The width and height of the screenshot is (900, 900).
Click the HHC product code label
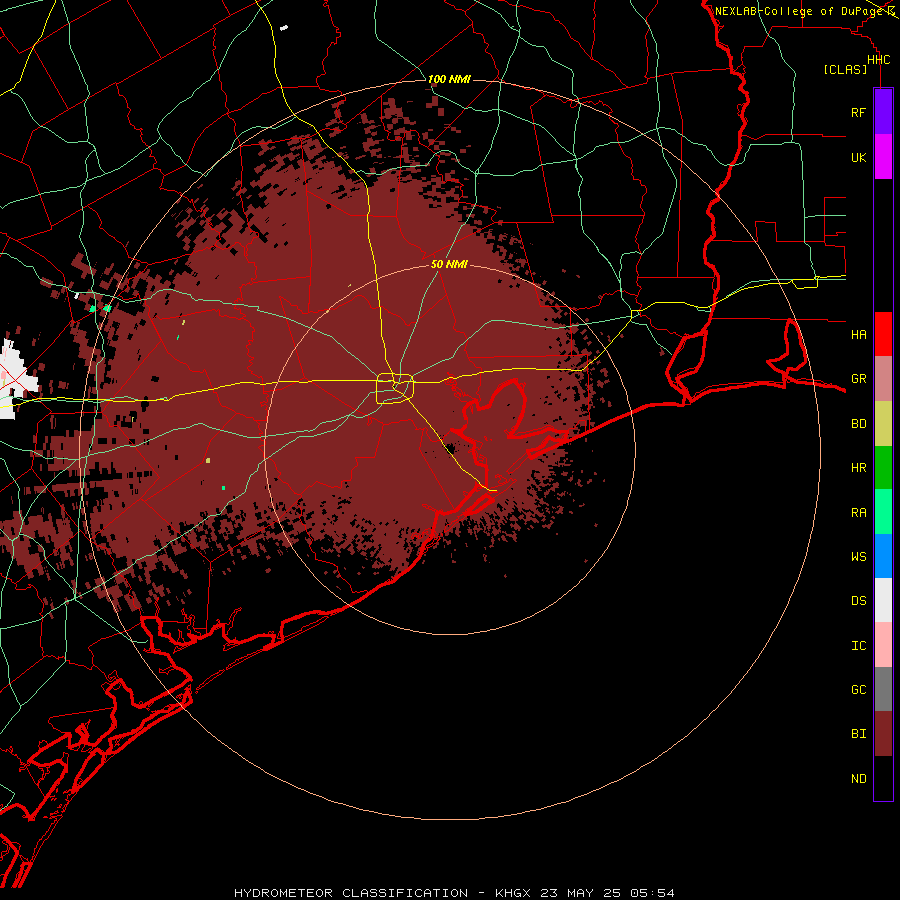coord(878,60)
